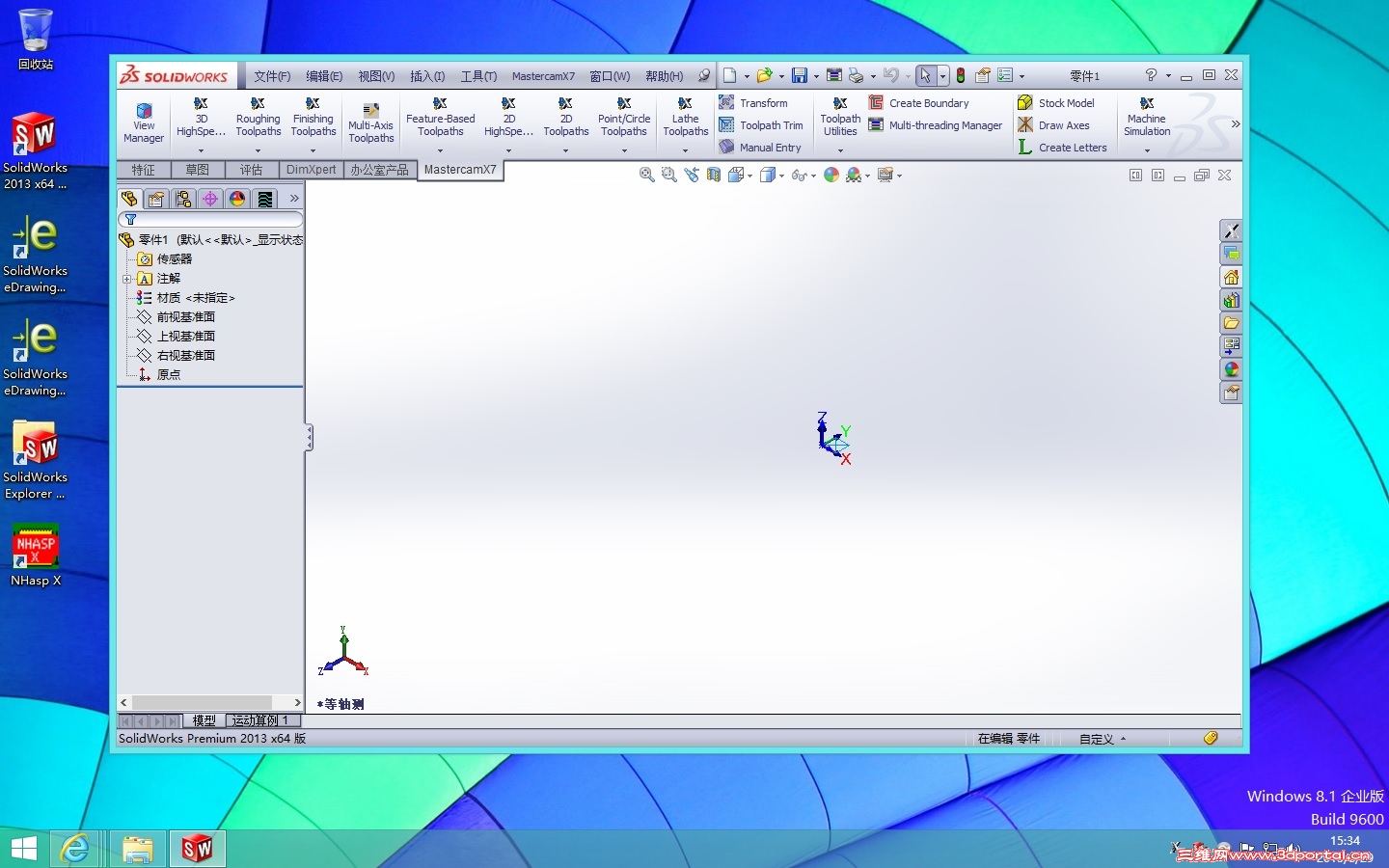Switch to the DimXpert CommandManager tab
The width and height of the screenshot is (1389, 868).
pyautogui.click(x=311, y=170)
